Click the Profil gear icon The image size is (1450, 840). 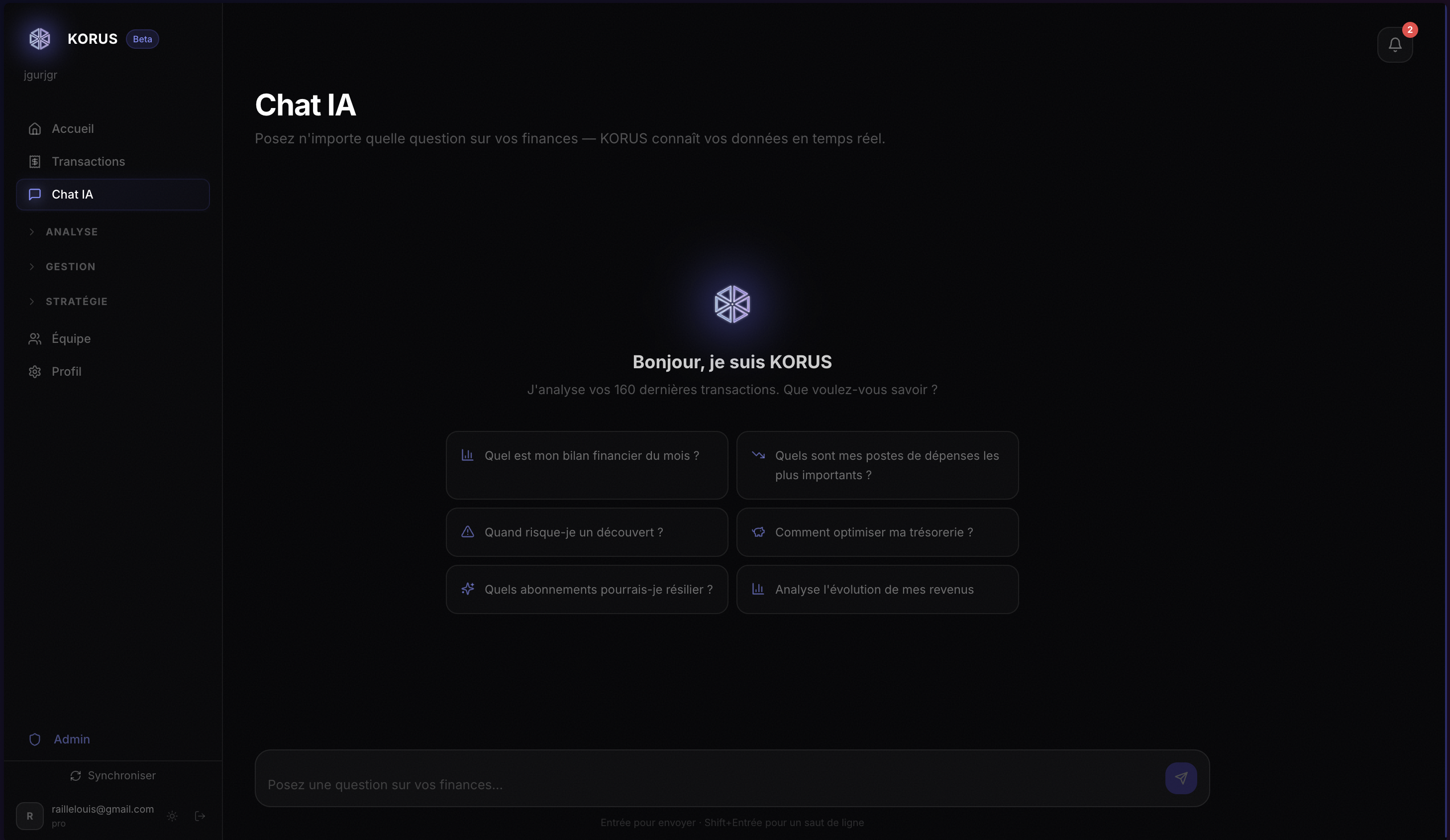point(34,371)
